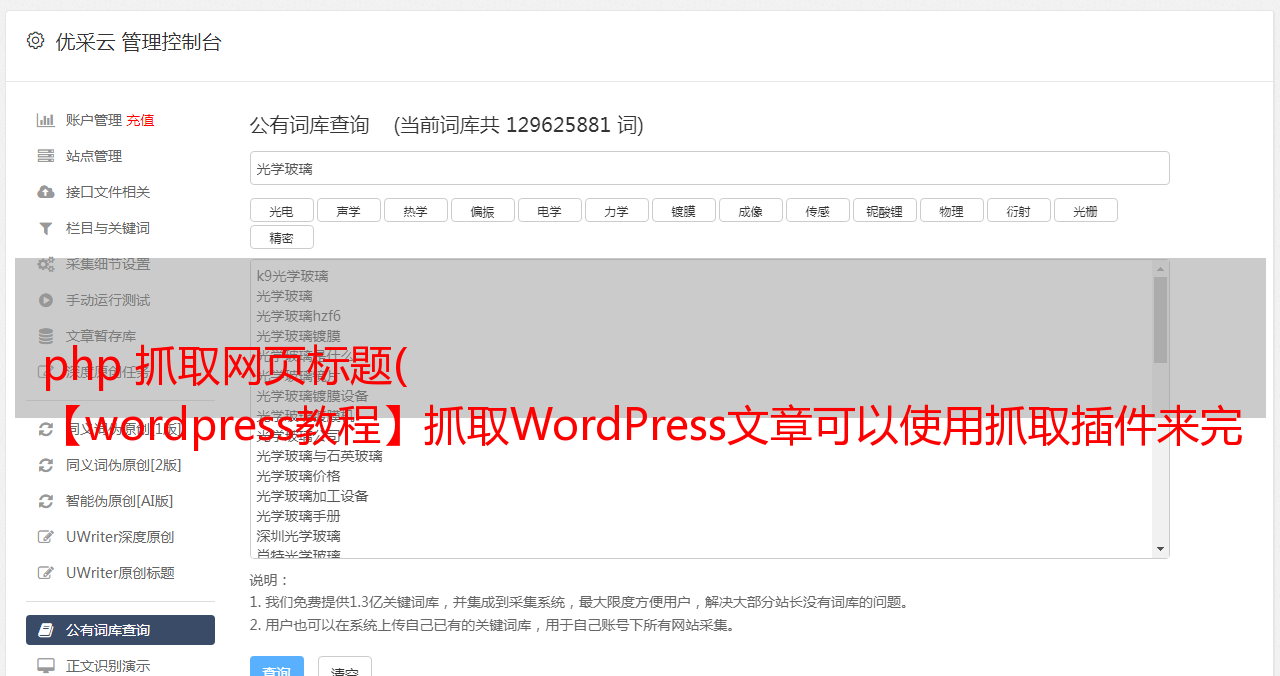Click the 成像 tag button
Viewport: 1280px width, 676px height.
(x=750, y=211)
